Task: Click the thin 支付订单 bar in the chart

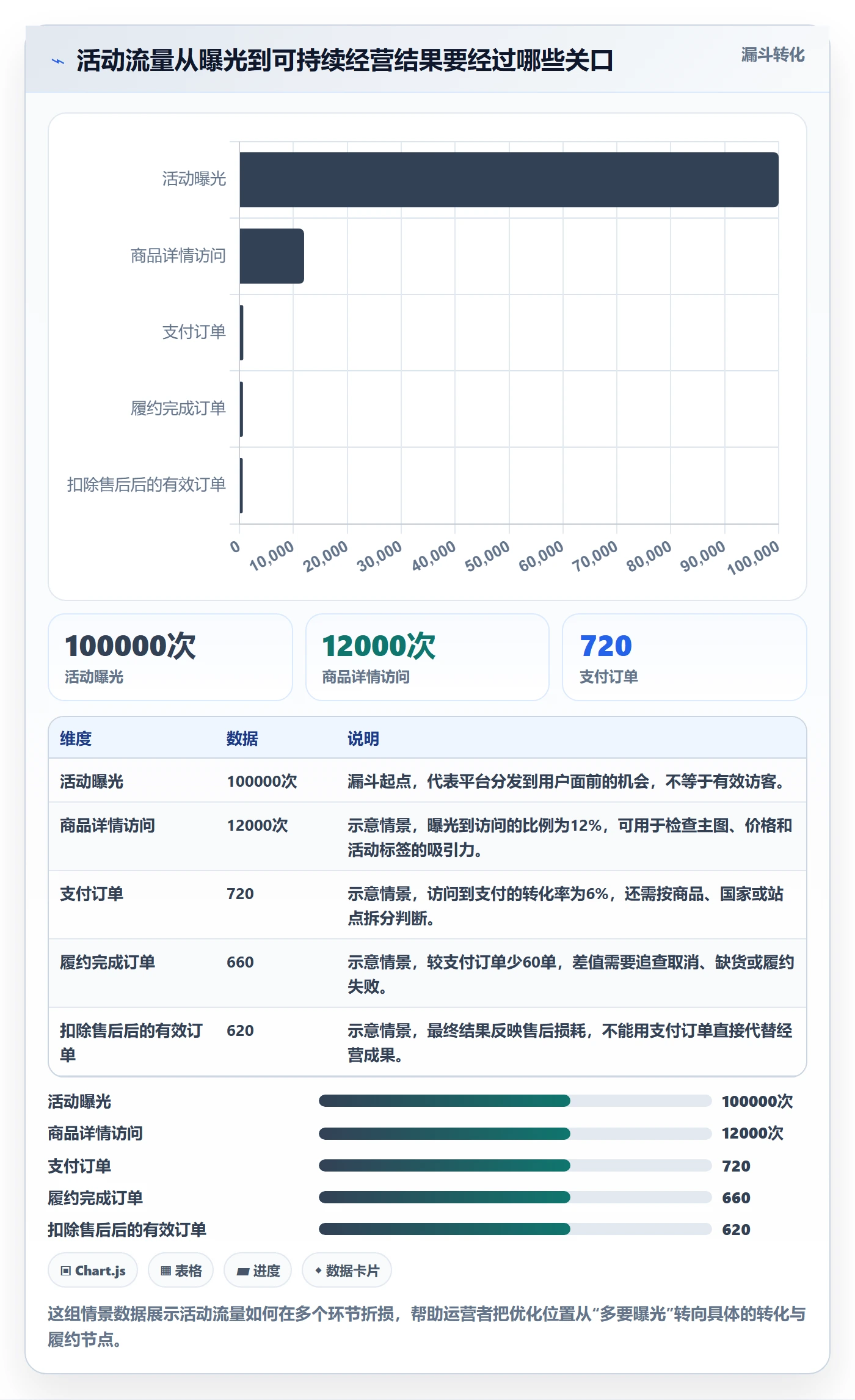Action: [x=241, y=332]
